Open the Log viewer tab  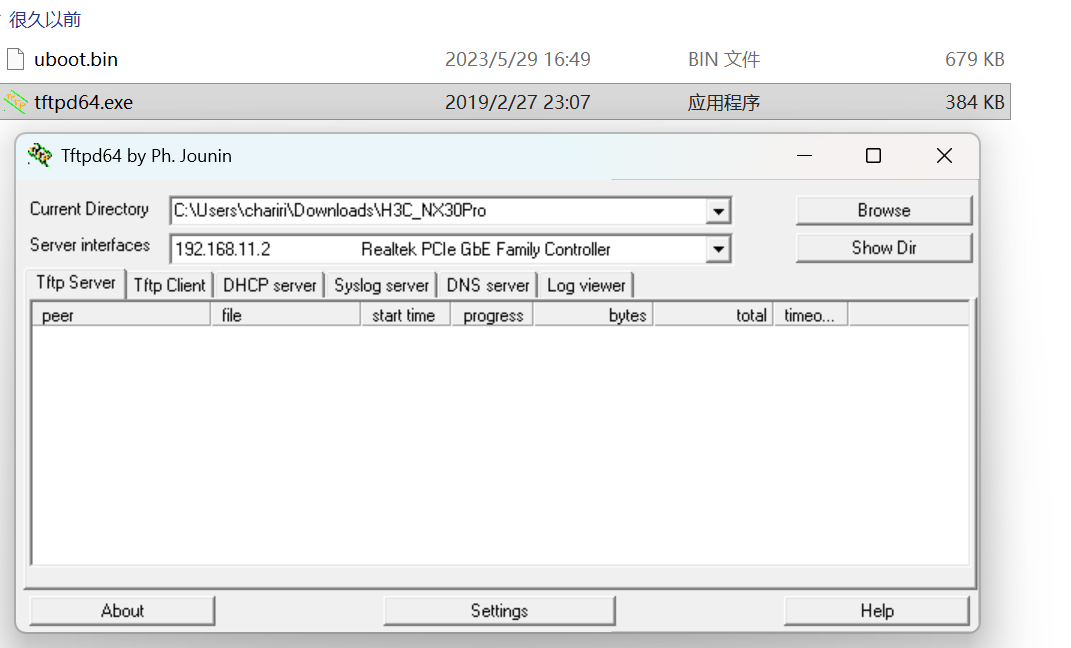pyautogui.click(x=586, y=285)
